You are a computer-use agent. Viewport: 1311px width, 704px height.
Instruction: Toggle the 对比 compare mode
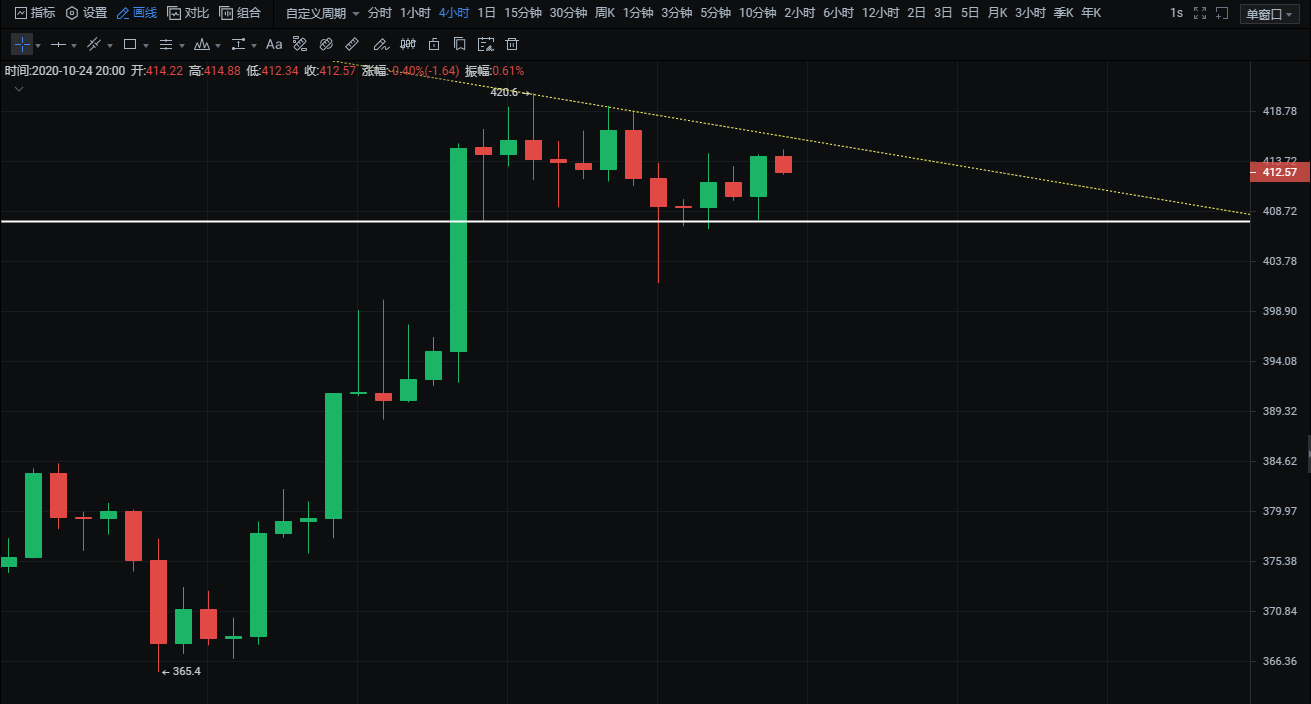coord(188,14)
